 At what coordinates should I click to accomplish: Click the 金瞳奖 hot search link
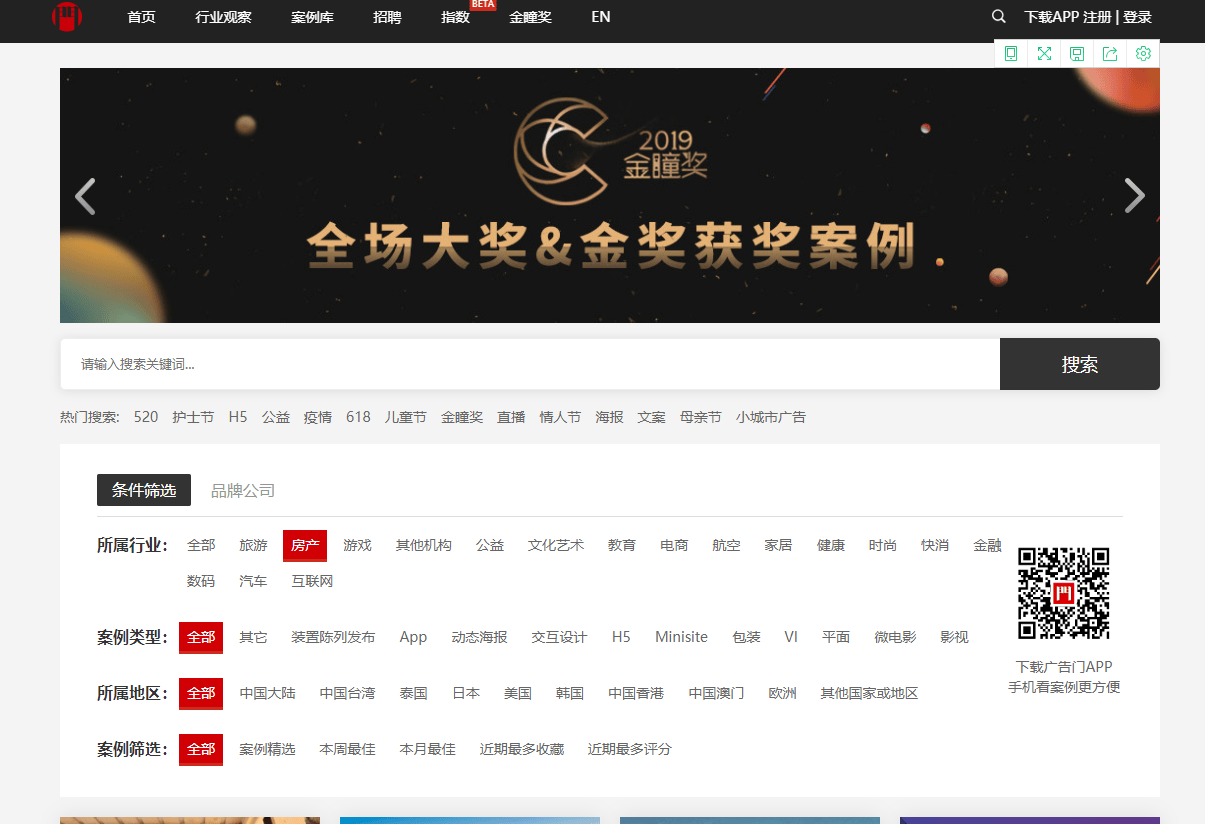pos(462,416)
